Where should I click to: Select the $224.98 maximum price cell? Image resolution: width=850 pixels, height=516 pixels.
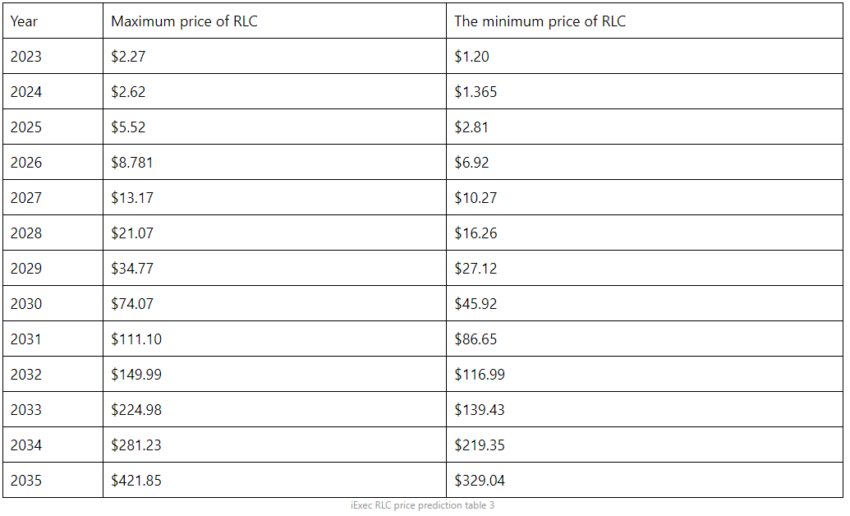[x=275, y=409]
